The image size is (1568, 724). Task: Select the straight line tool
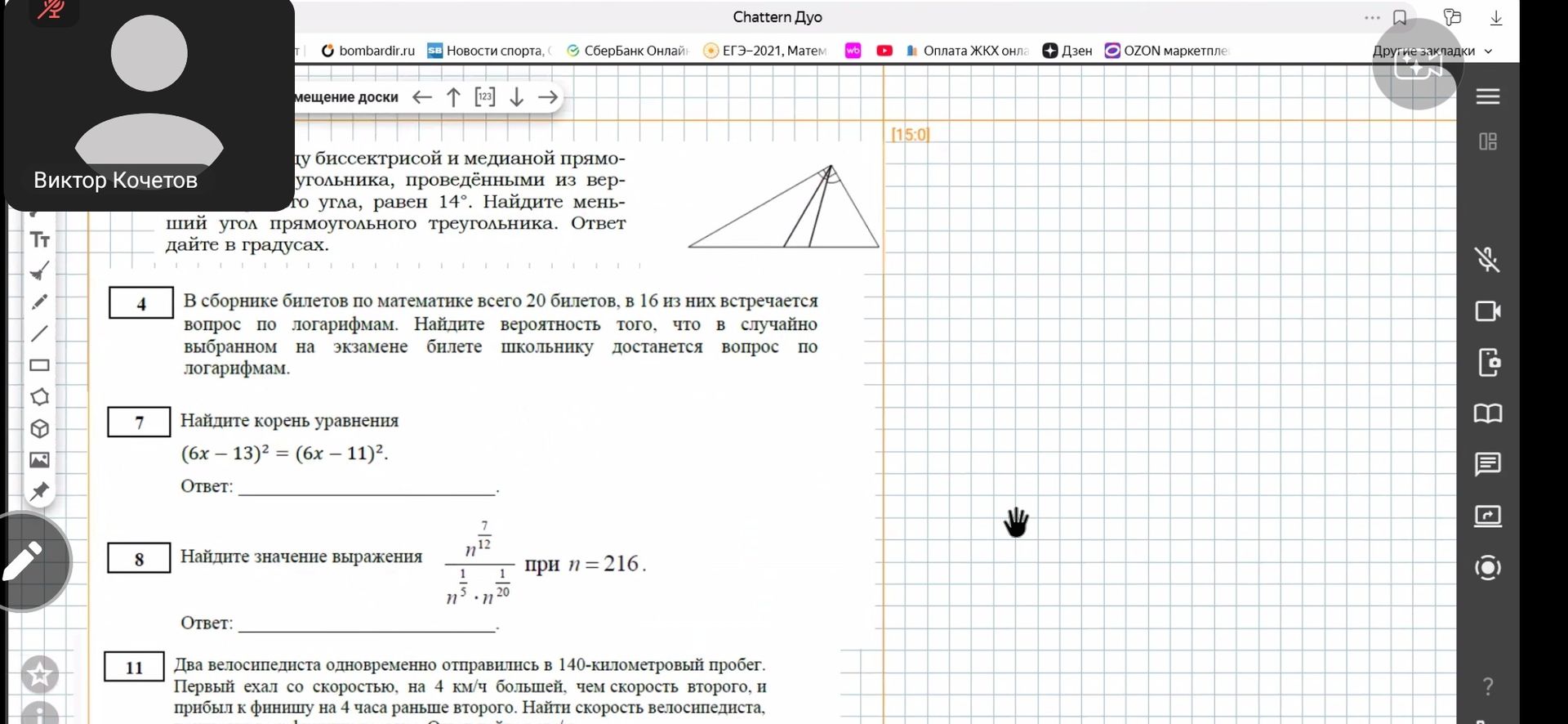pyautogui.click(x=39, y=333)
